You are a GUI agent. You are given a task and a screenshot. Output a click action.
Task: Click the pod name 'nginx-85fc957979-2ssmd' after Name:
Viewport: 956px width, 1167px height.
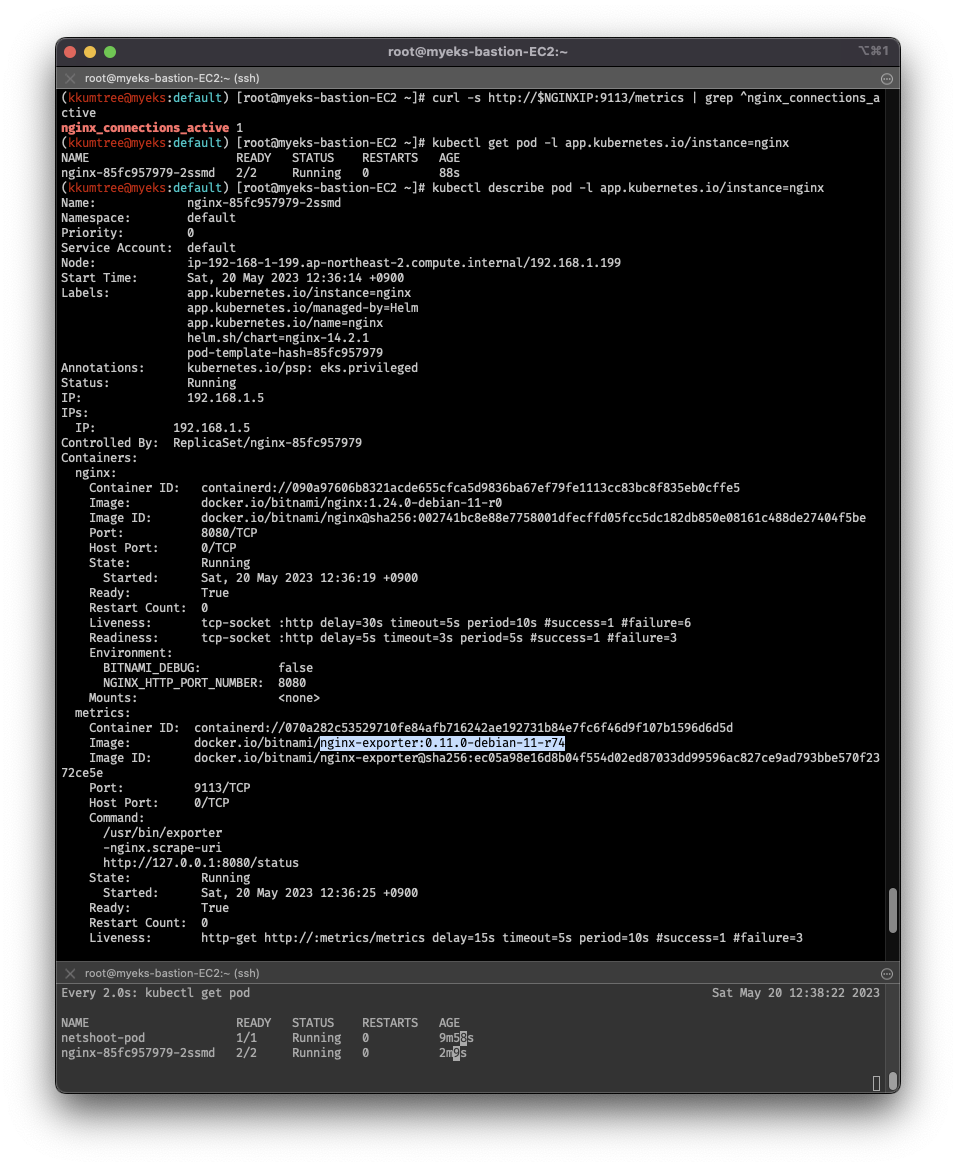click(x=264, y=203)
